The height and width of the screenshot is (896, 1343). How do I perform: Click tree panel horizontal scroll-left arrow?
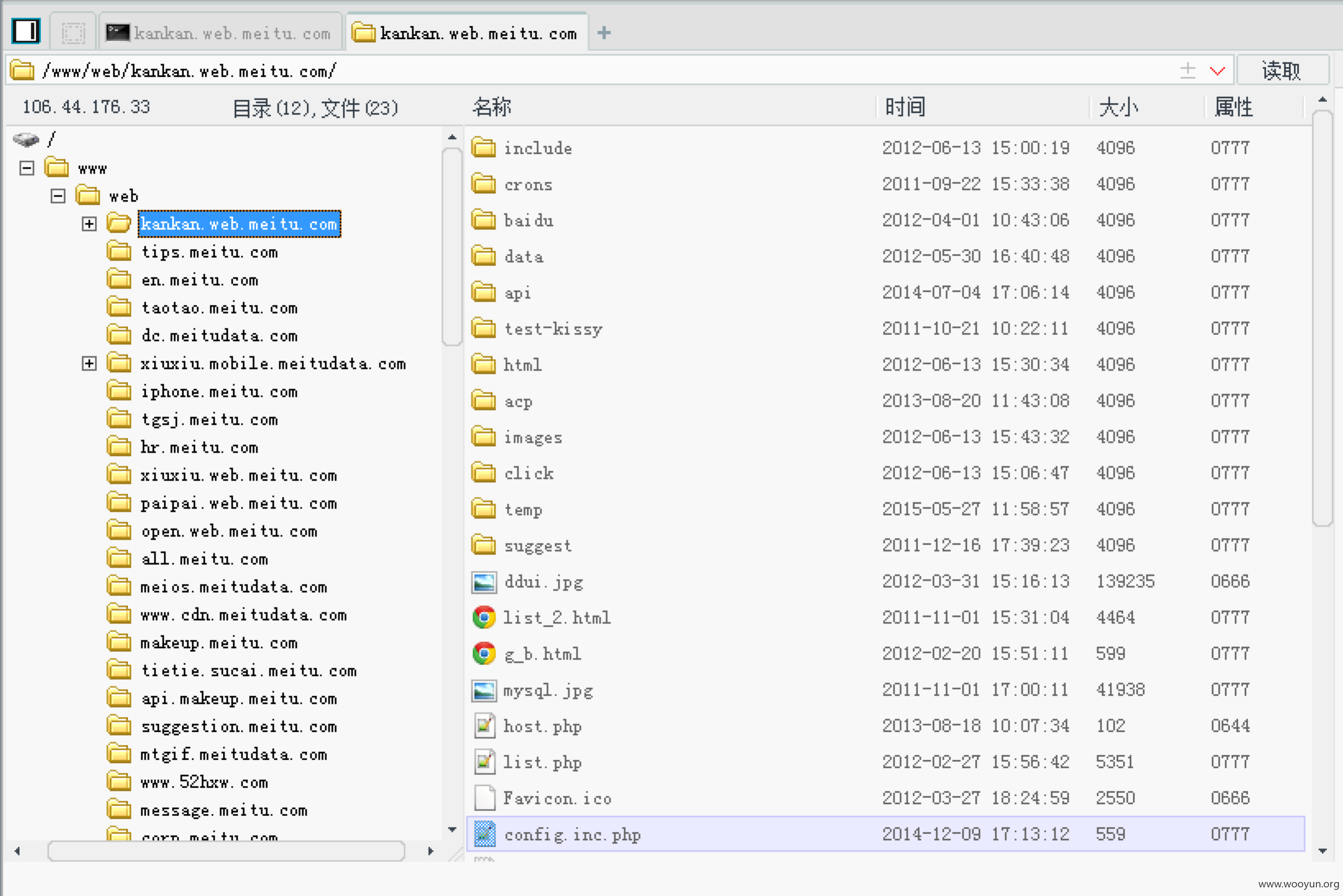coord(17,851)
